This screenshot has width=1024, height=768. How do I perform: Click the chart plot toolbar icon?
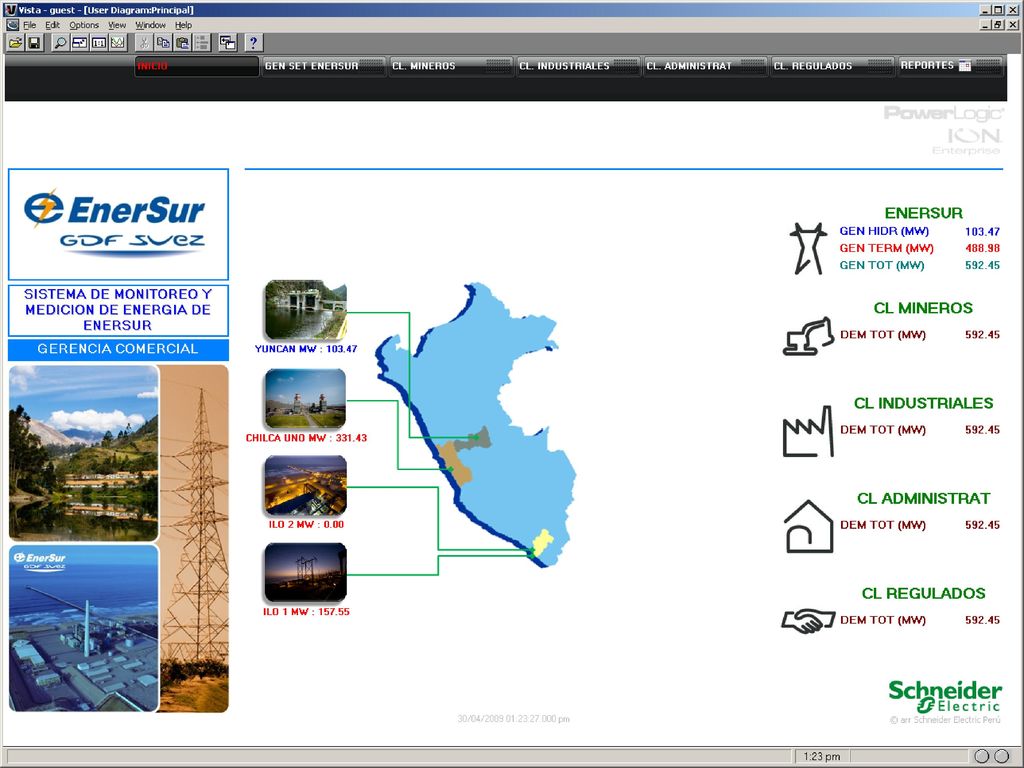tap(118, 43)
